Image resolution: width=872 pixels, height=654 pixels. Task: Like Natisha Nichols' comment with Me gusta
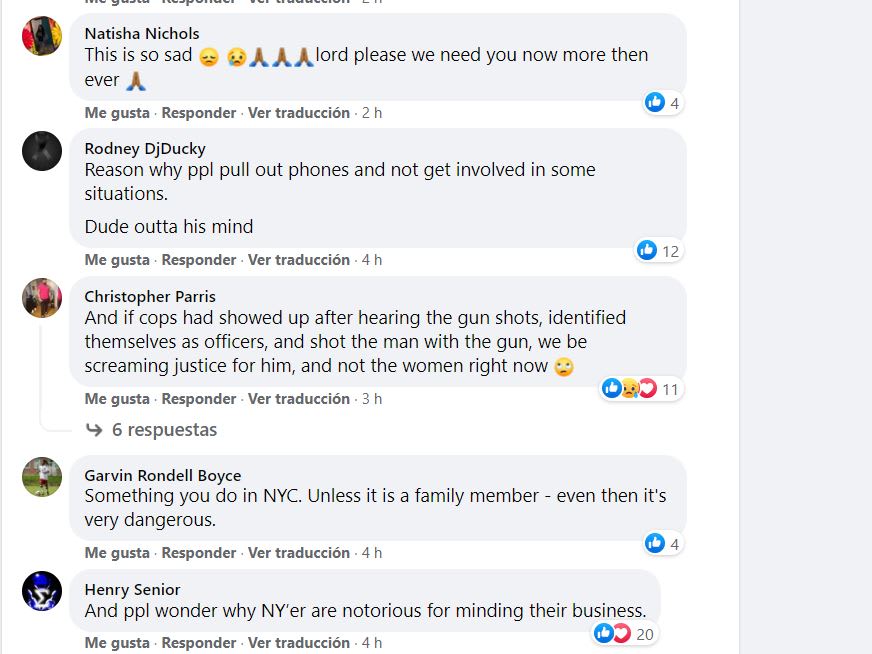click(117, 113)
